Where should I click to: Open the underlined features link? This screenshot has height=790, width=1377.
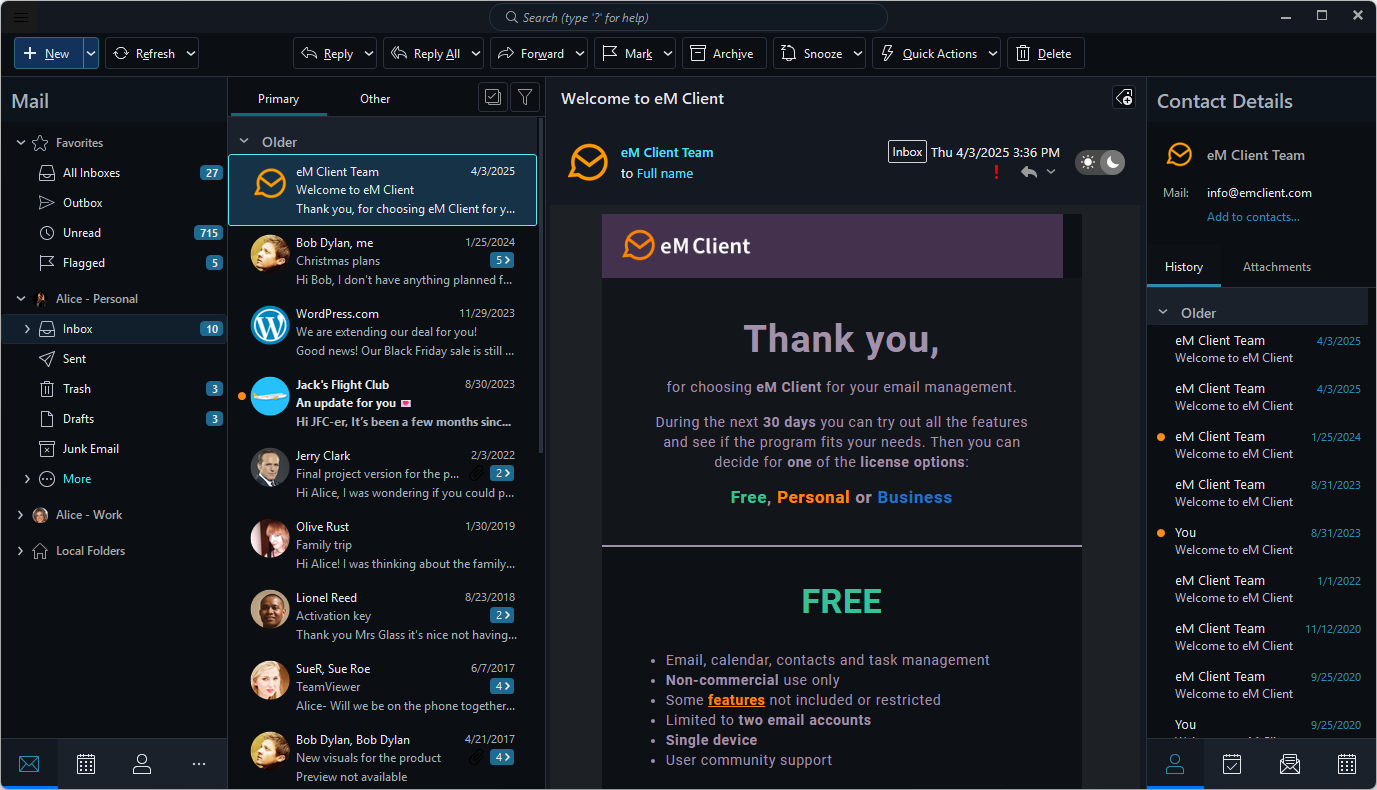click(x=736, y=700)
